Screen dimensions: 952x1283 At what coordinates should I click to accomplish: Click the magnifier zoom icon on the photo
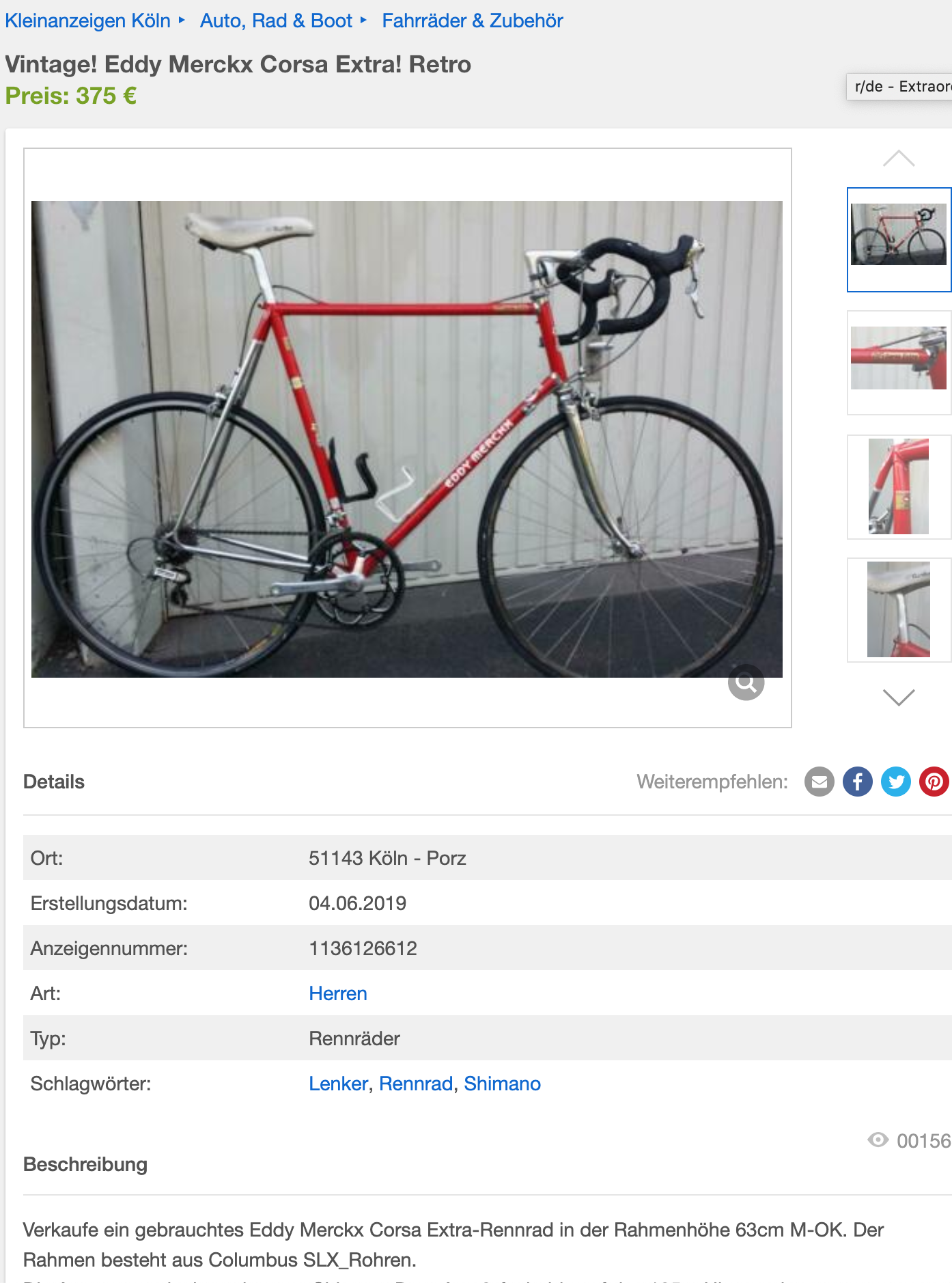point(746,682)
